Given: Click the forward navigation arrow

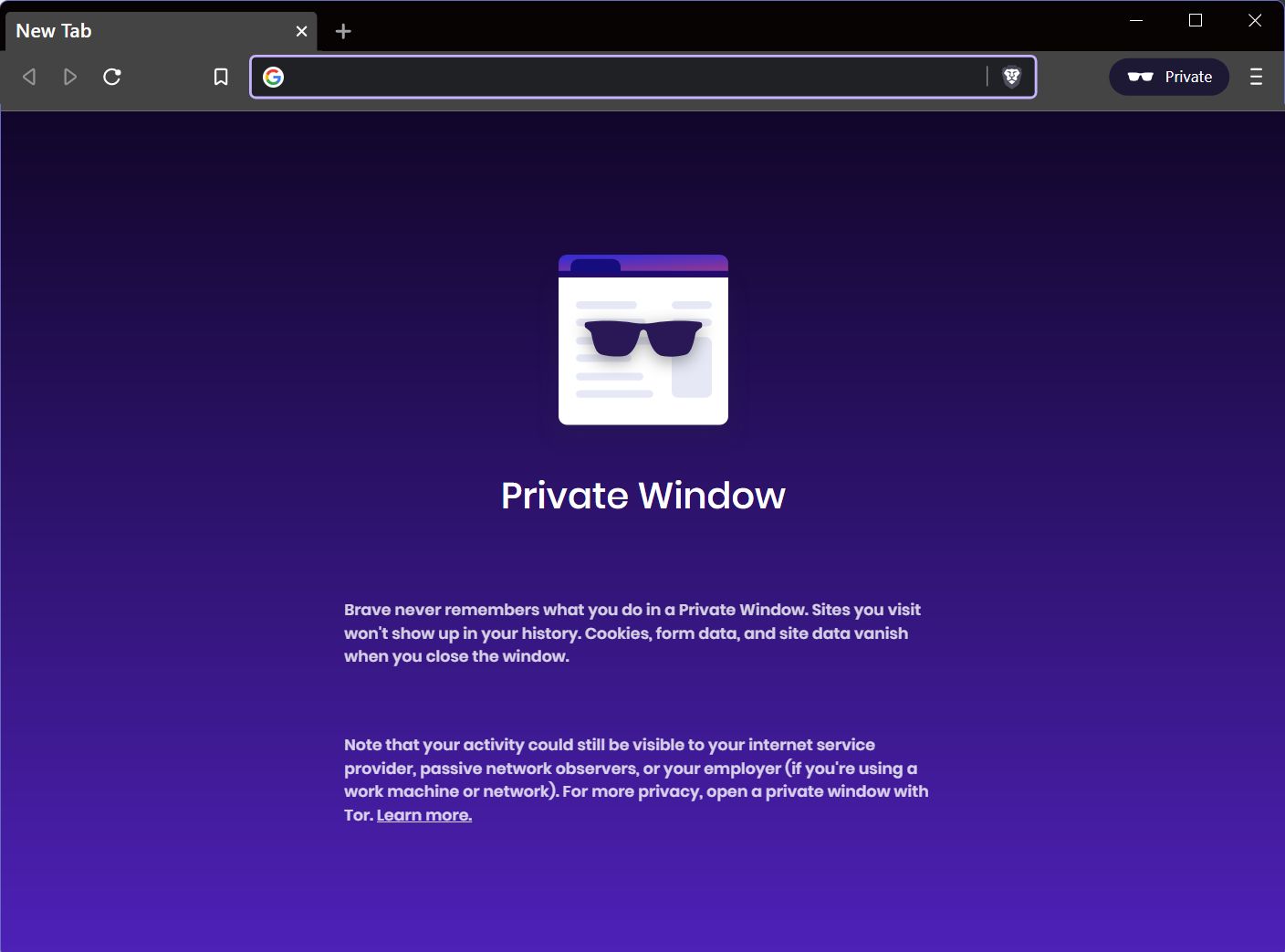Looking at the screenshot, I should 70,77.
